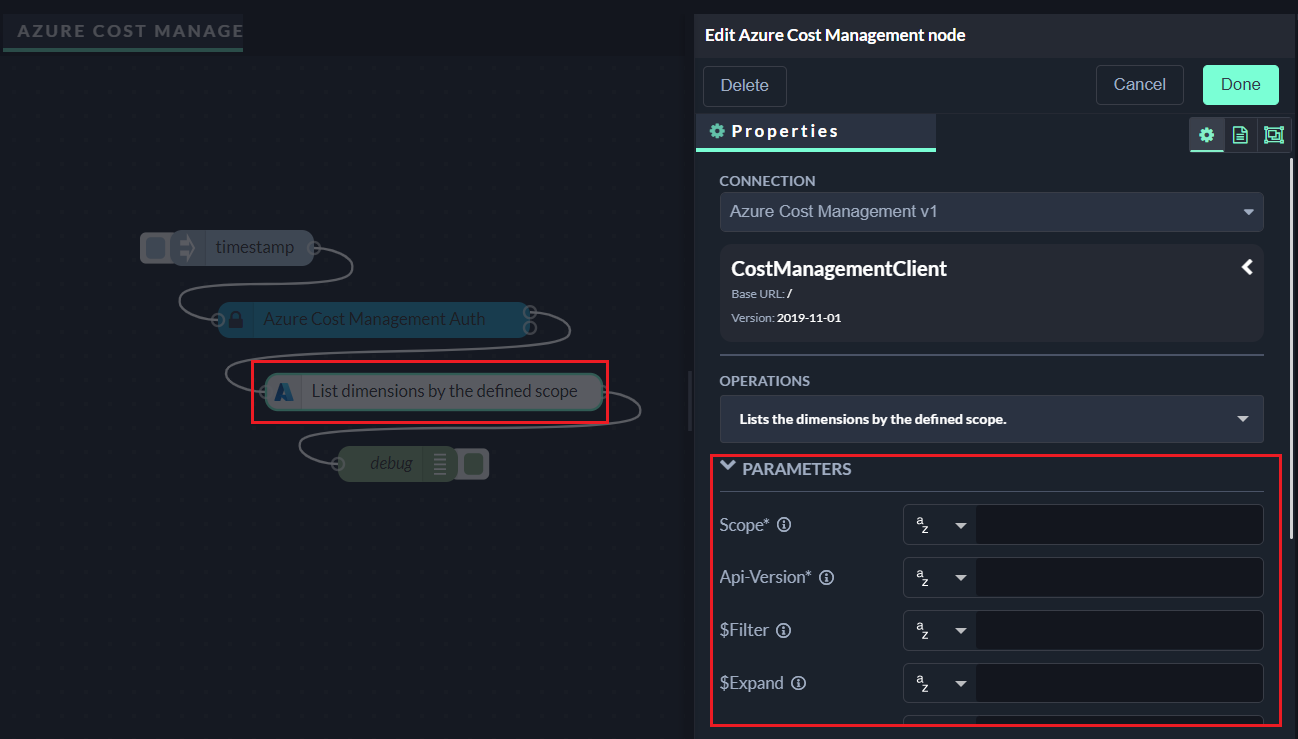The image size is (1298, 739).
Task: Select the Azure Cost Management flow tab
Action: click(123, 31)
